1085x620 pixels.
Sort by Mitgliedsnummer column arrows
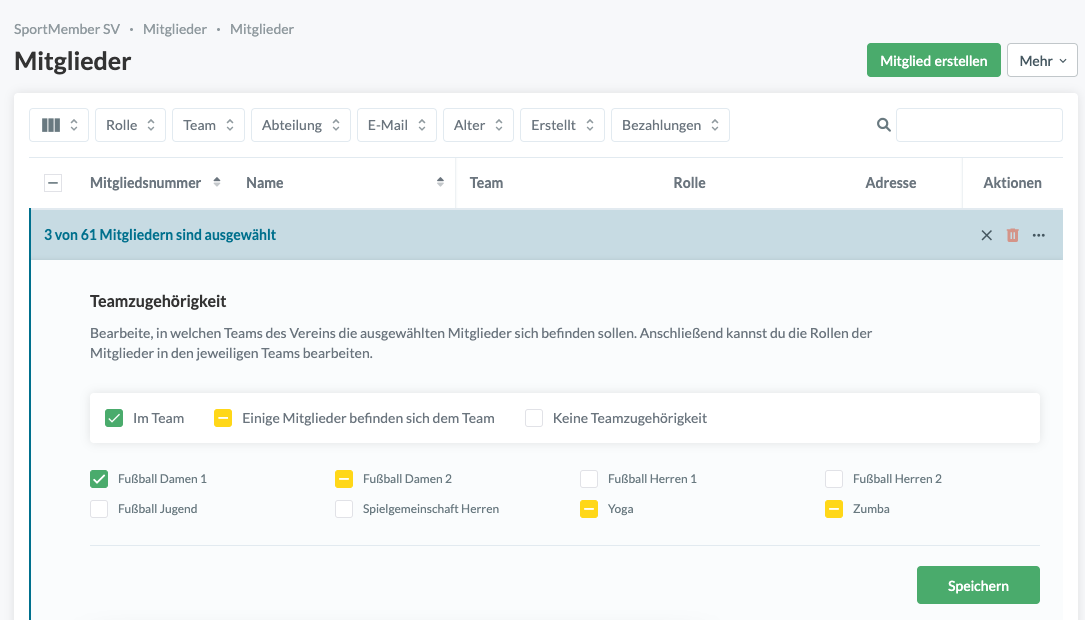[217, 182]
